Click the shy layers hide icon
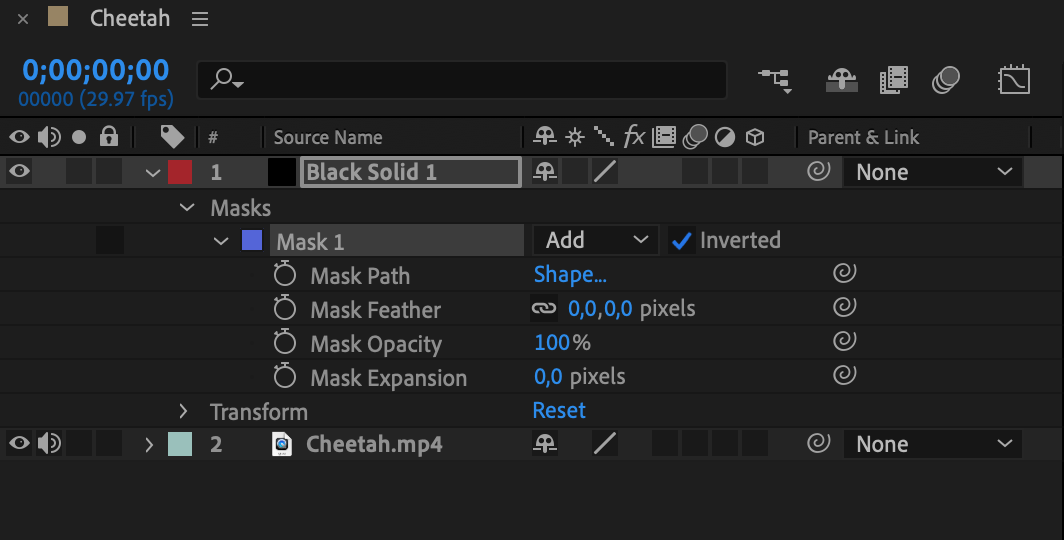1064x540 pixels. 841,79
